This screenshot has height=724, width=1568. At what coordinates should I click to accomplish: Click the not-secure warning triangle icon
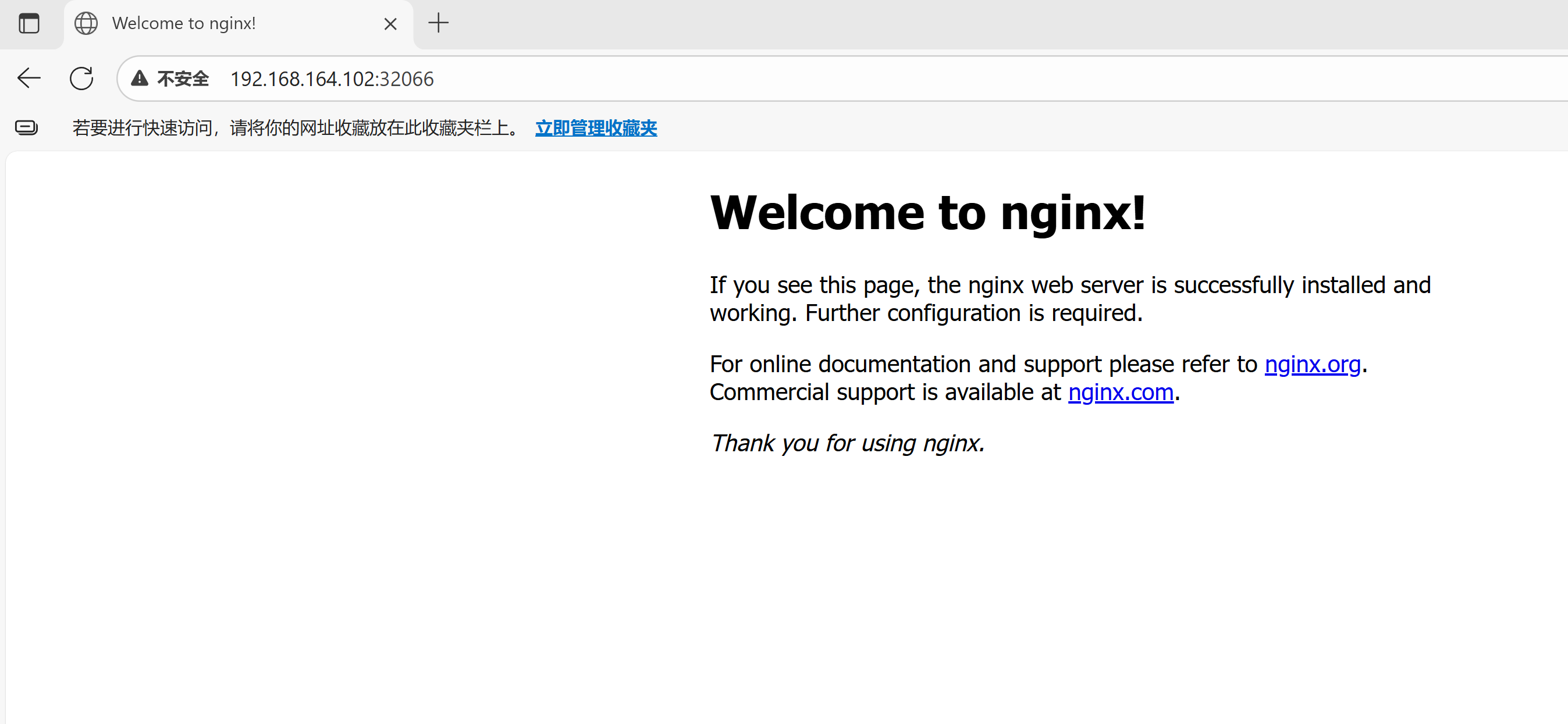(140, 79)
